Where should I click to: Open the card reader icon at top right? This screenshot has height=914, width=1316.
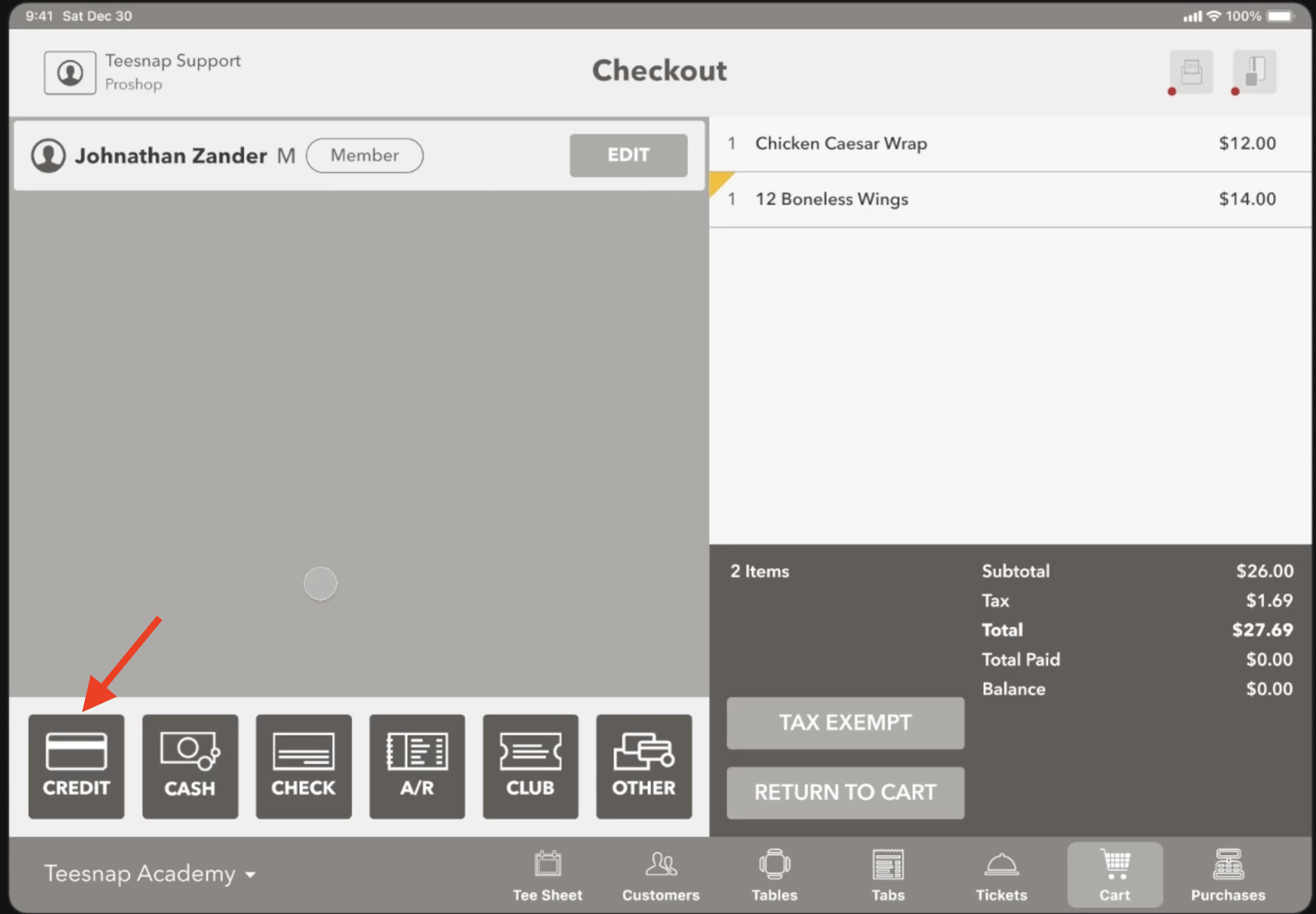point(1254,71)
